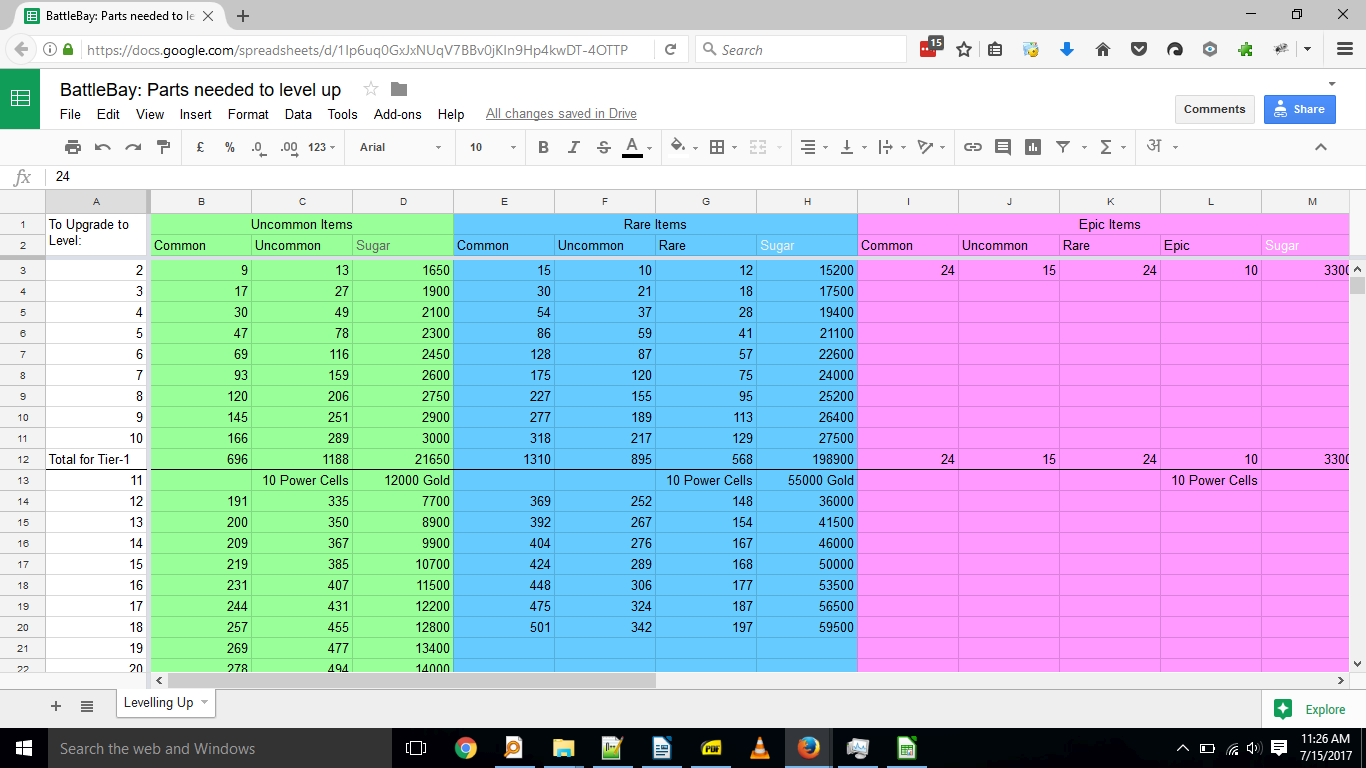Click the insert chart icon
Viewport: 1366px width, 768px height.
1033,147
